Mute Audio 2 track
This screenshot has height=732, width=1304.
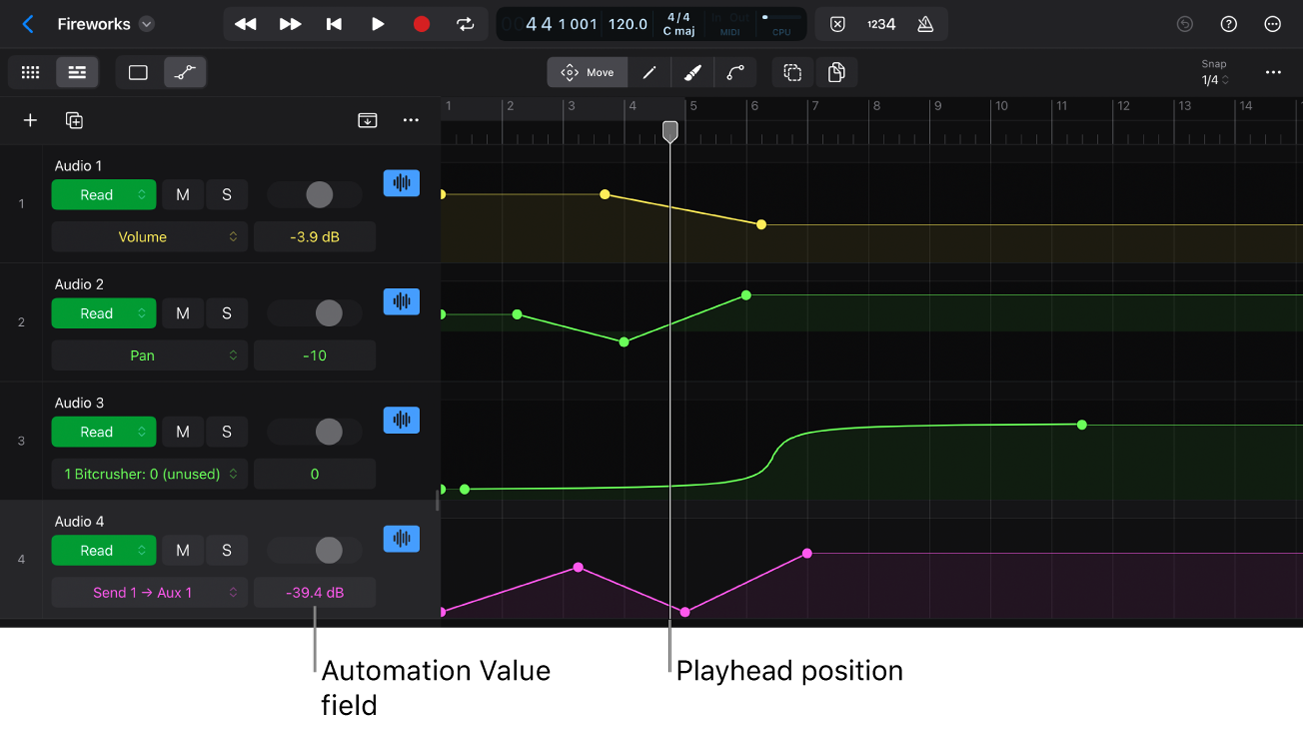point(182,313)
